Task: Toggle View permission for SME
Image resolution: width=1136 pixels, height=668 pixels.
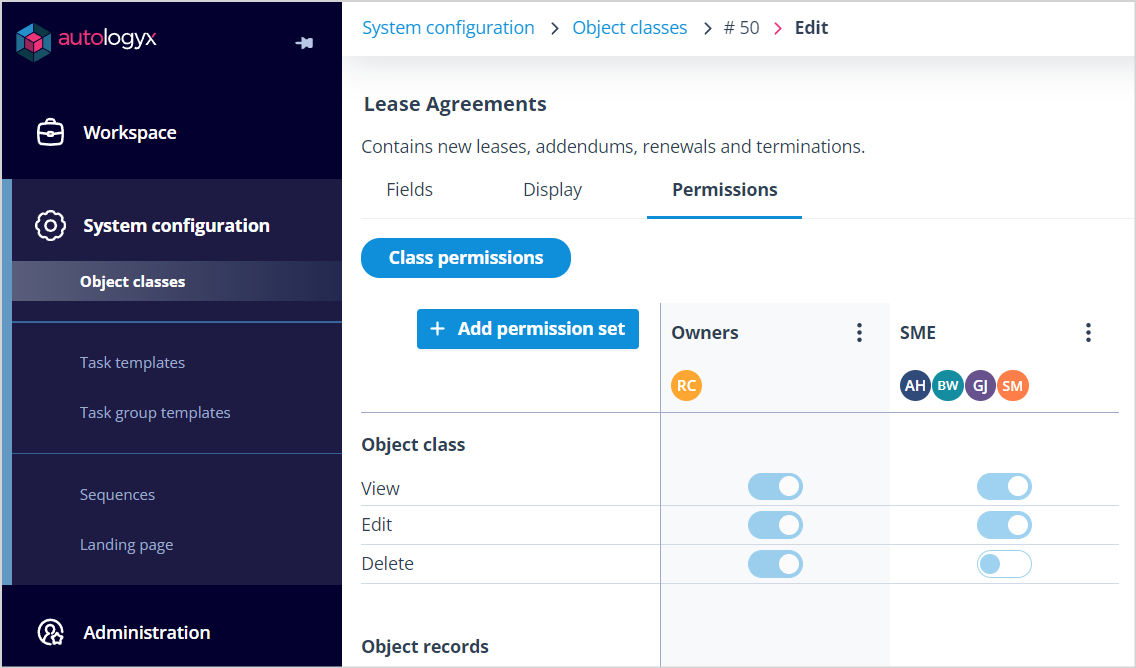Action: tap(1004, 487)
